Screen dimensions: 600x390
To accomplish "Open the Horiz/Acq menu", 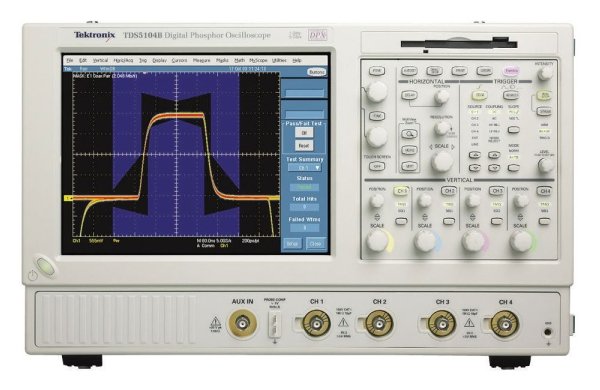I will 123,60.
